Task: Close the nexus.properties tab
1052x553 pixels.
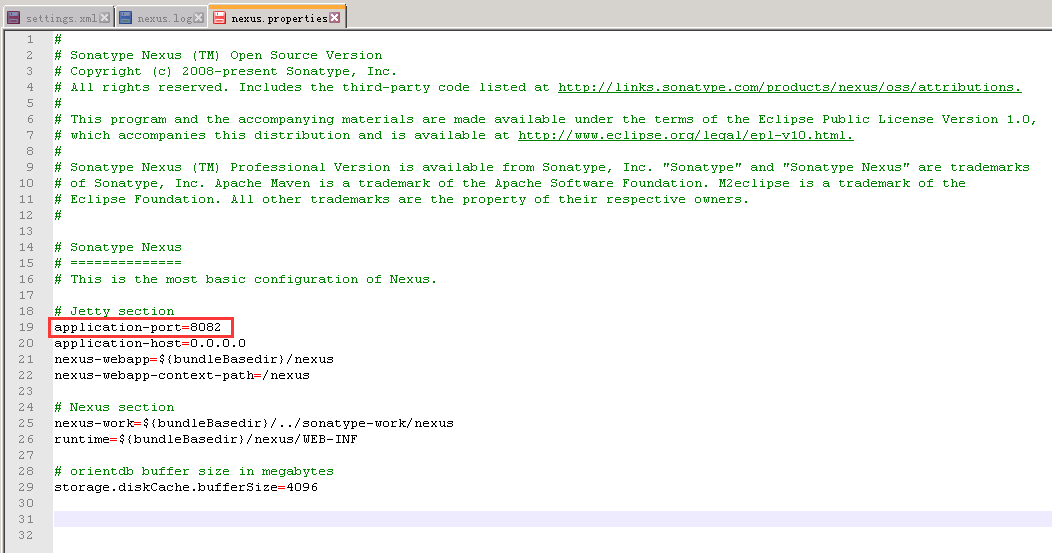Action: [335, 17]
